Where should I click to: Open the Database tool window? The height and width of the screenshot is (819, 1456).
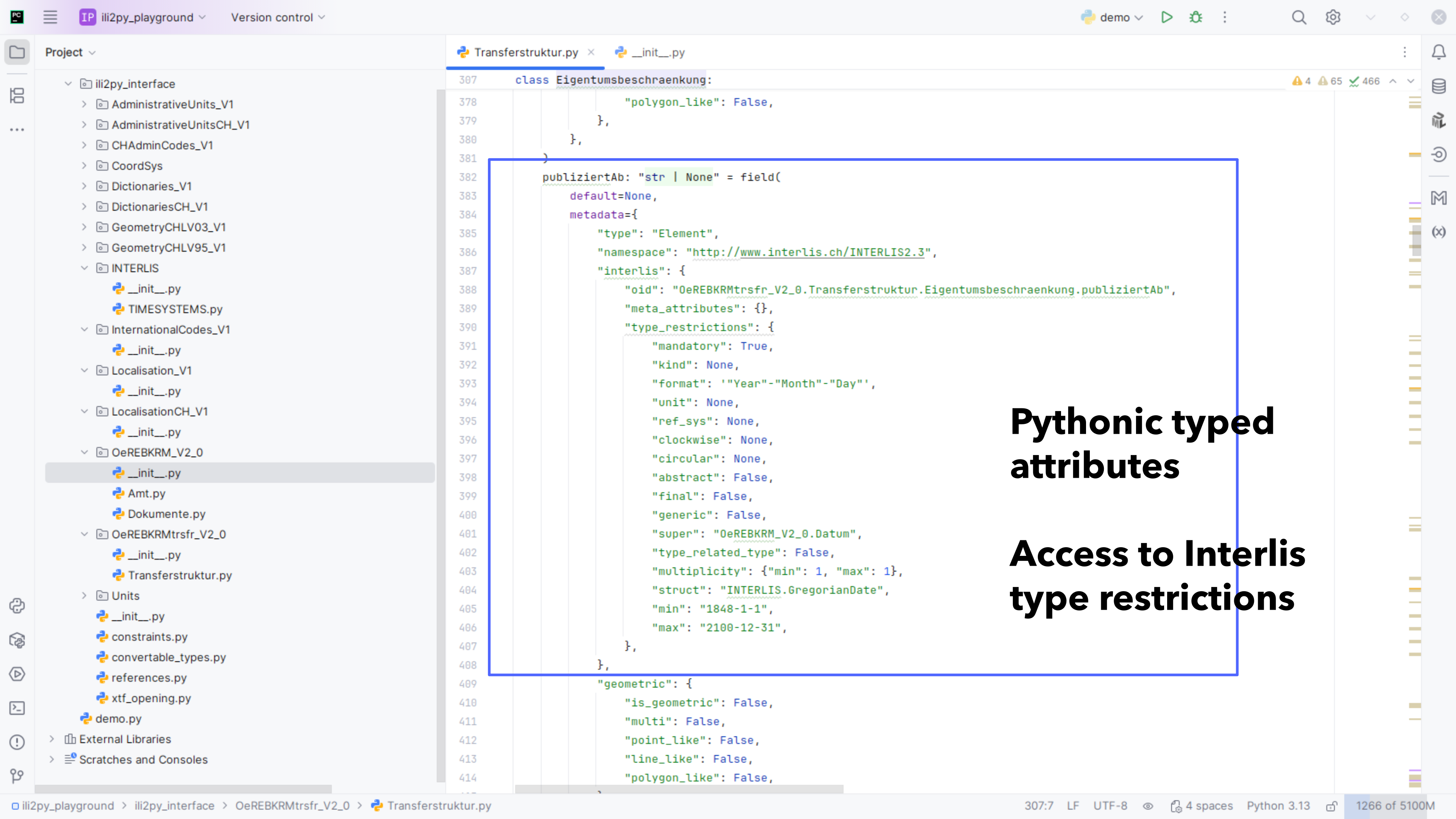coord(1439,86)
